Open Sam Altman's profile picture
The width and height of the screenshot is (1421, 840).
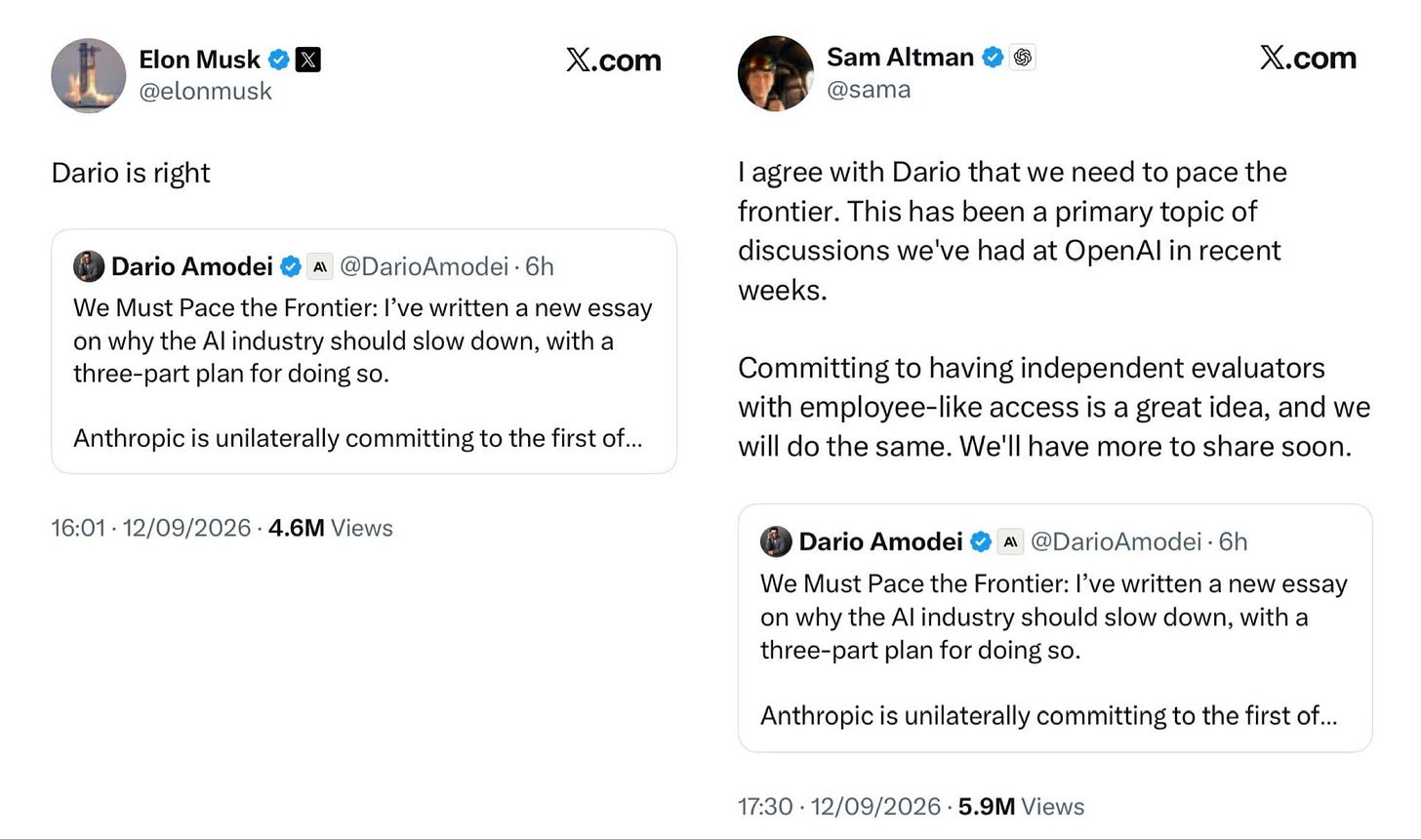click(776, 73)
